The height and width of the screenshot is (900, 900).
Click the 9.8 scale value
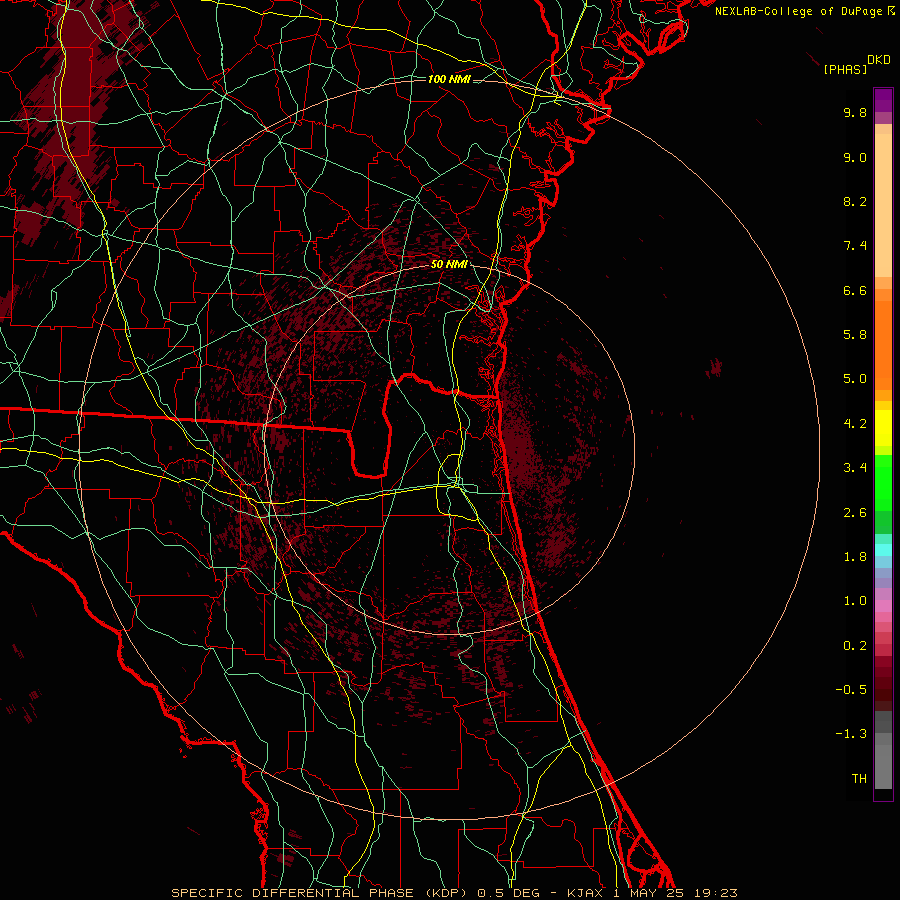[x=855, y=112]
